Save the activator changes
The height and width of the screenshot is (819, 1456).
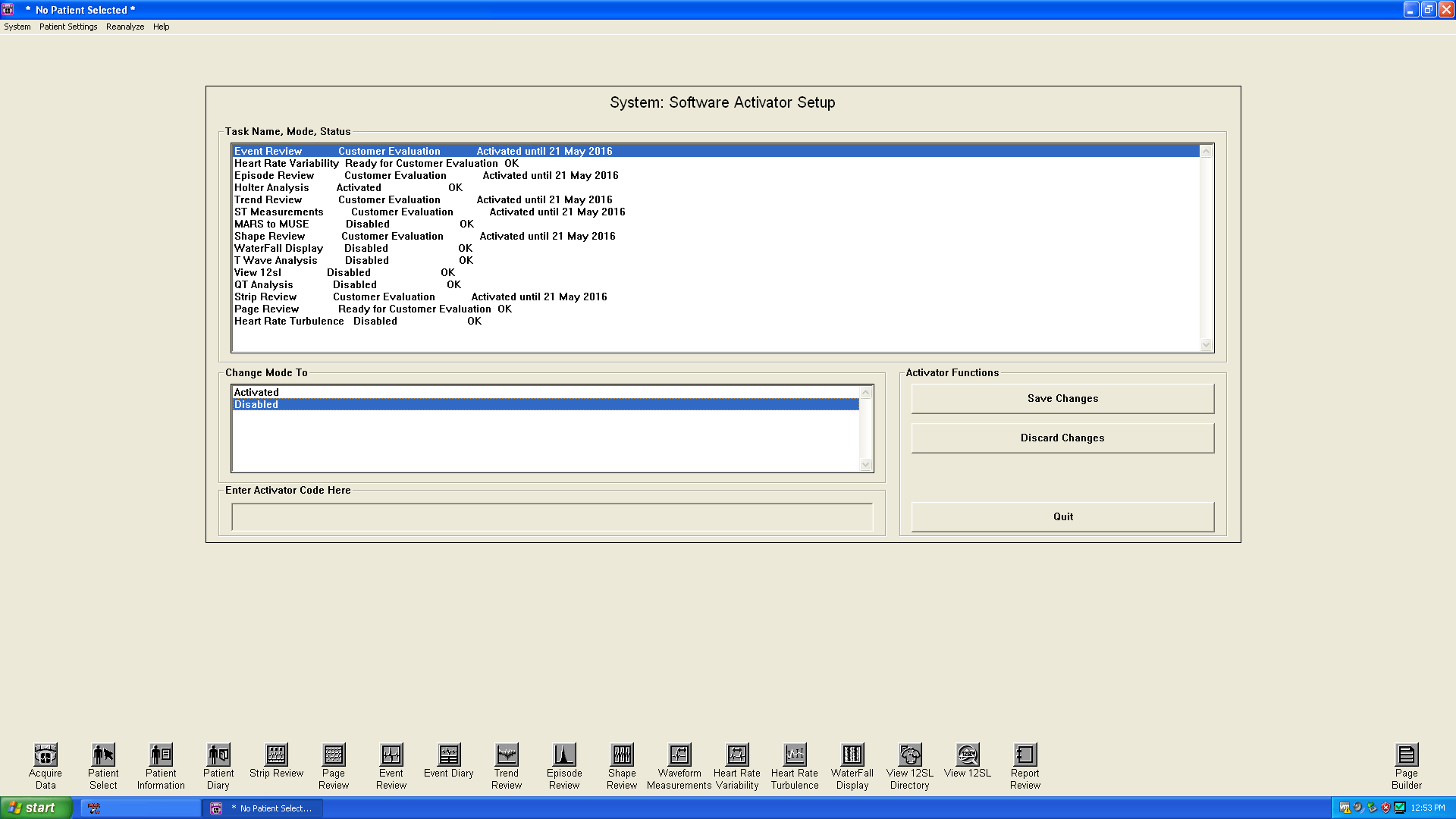pos(1062,398)
